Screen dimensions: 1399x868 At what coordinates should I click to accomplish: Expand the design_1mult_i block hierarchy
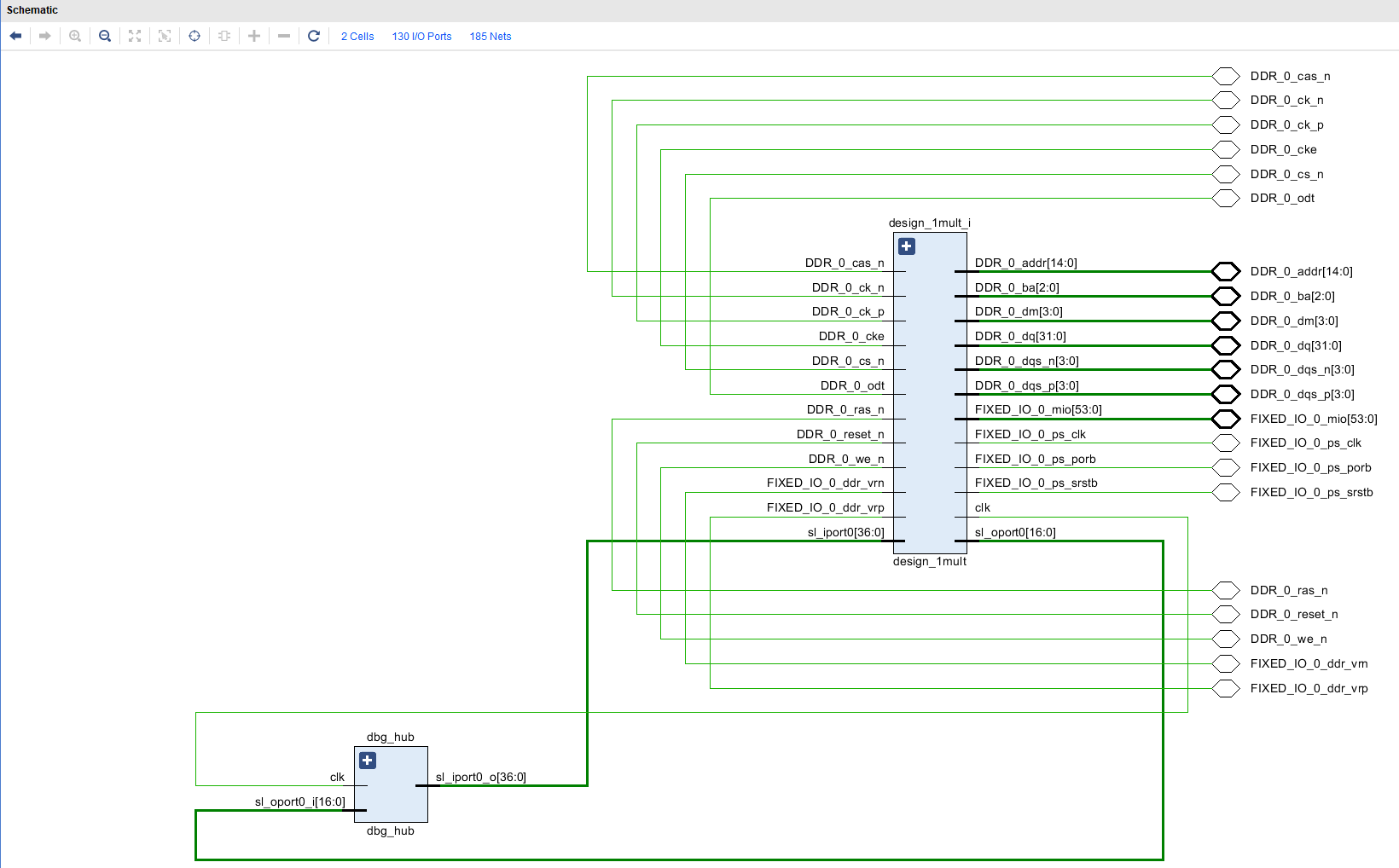pyautogui.click(x=906, y=246)
